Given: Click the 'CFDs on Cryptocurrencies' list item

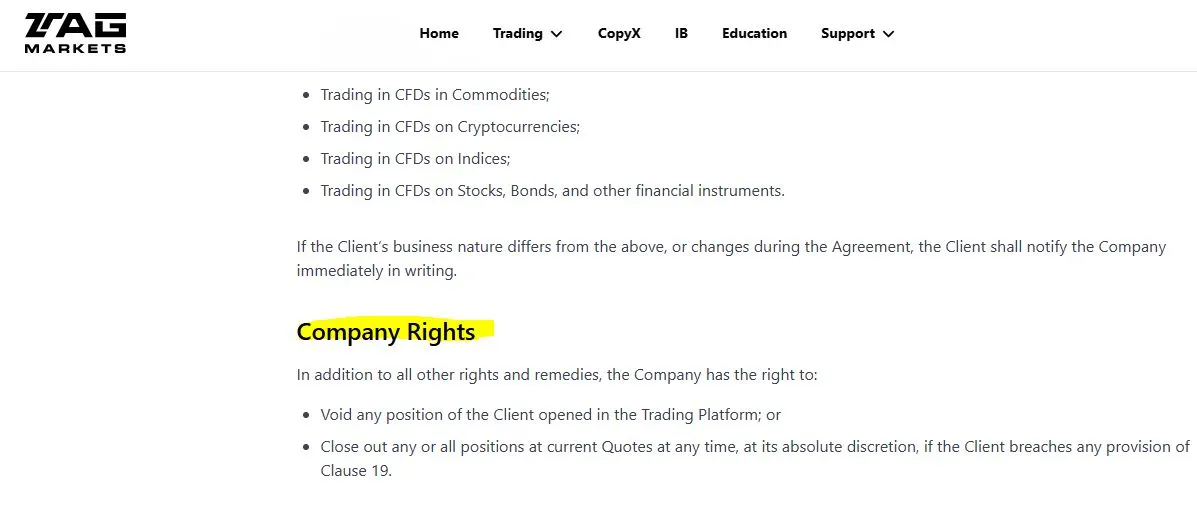Looking at the screenshot, I should click(450, 127).
